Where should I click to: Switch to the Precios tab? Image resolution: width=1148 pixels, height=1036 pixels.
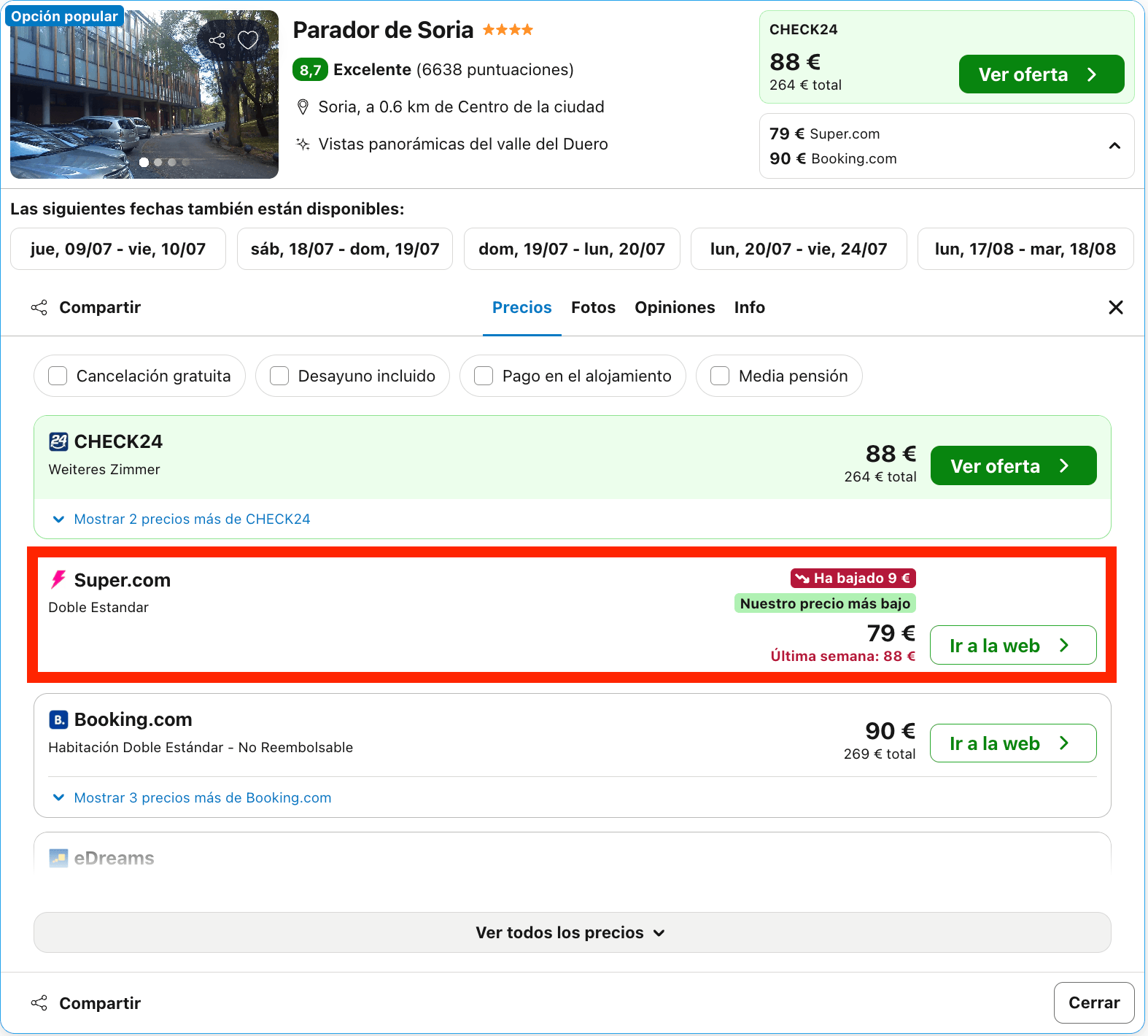522,307
